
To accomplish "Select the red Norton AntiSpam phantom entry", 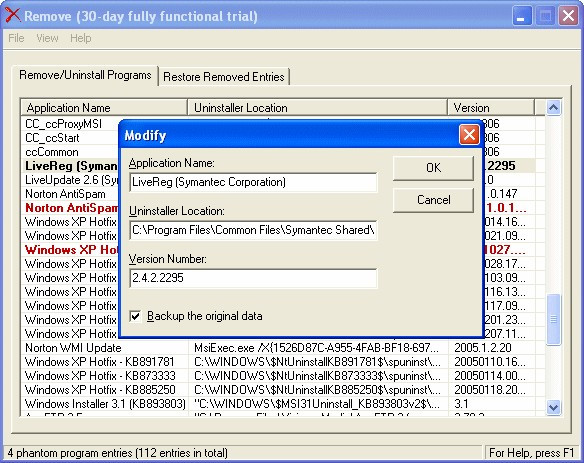I will (x=71, y=208).
